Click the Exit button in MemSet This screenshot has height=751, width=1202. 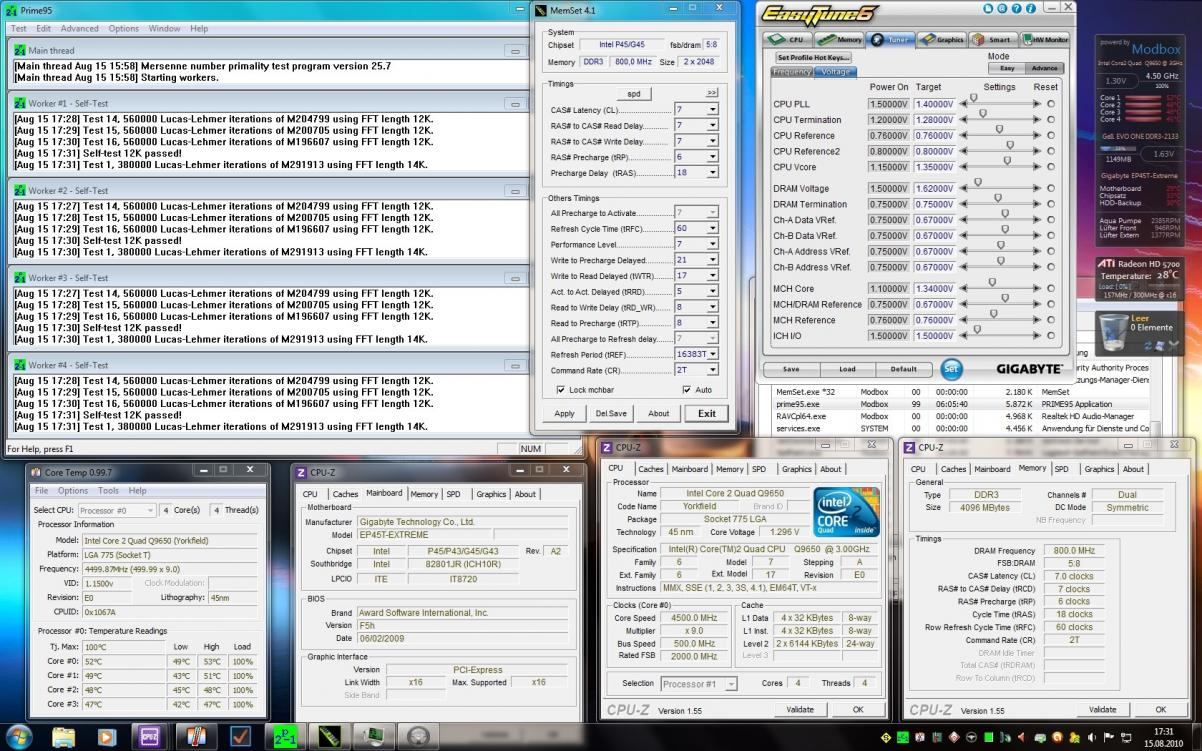tap(706, 413)
